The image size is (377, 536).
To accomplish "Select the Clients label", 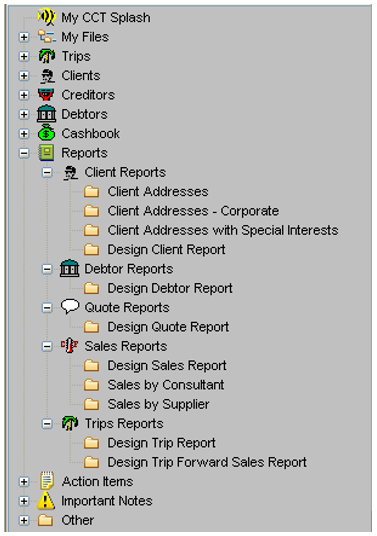I will tap(81, 76).
